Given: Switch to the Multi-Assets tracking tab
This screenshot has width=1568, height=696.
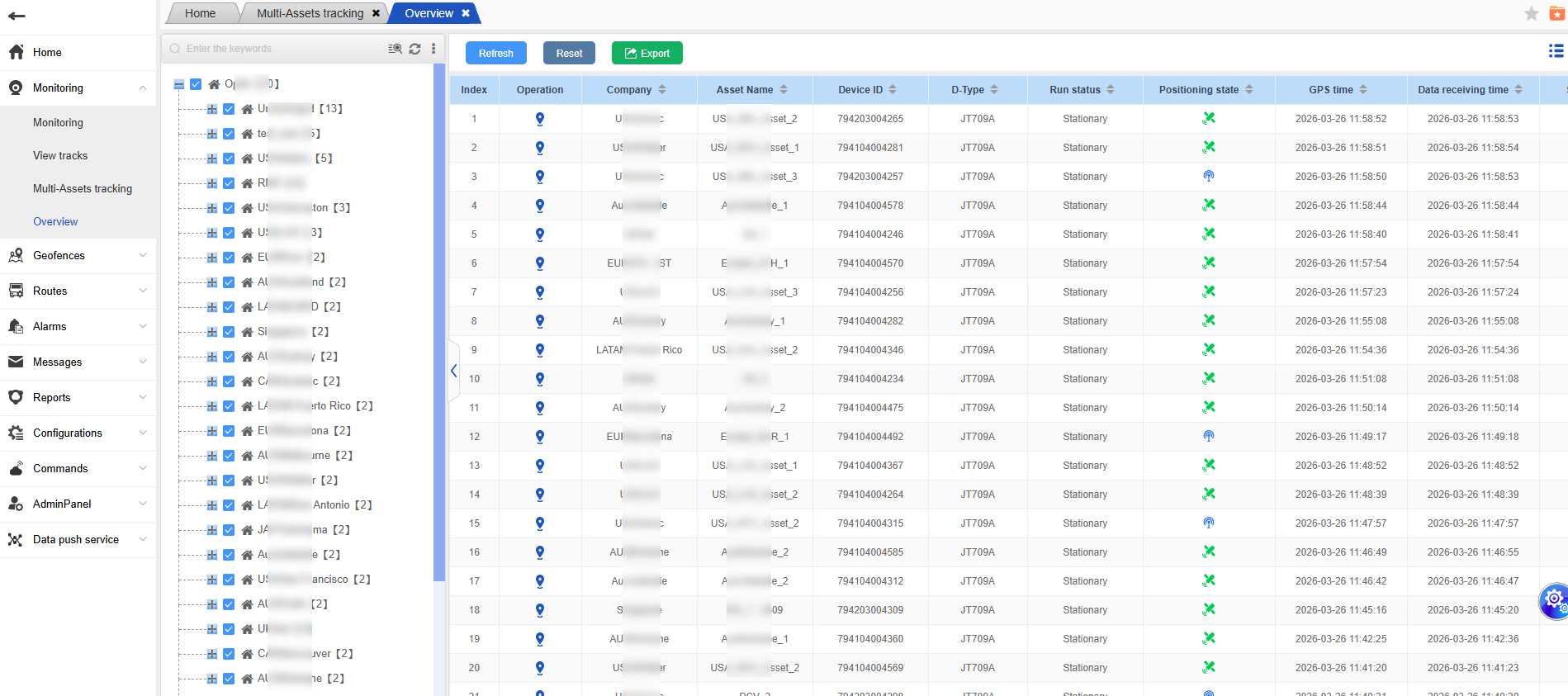Looking at the screenshot, I should click(x=310, y=13).
